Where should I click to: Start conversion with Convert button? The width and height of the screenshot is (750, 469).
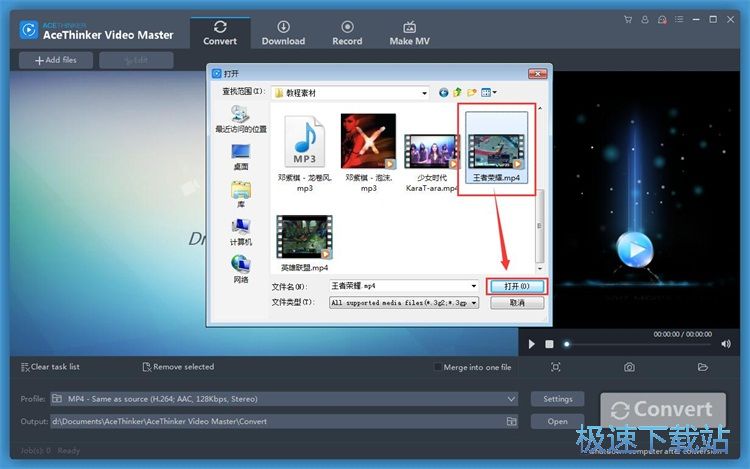point(663,410)
